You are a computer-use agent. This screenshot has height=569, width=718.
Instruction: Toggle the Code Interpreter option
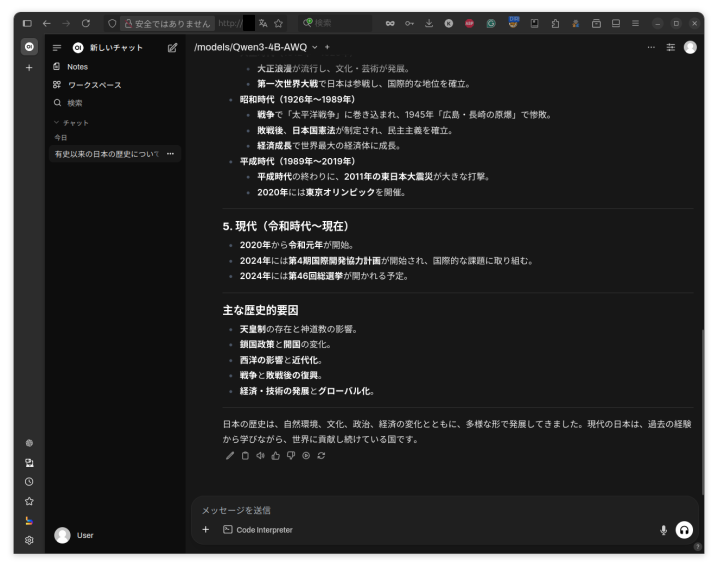click(258, 530)
